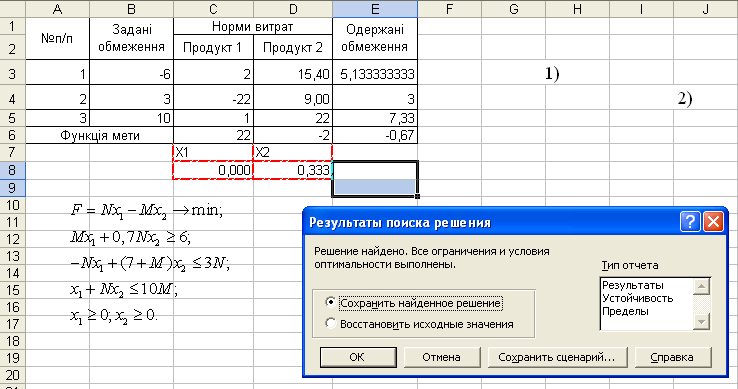Click the constraint x1 + Nx2 ≤ 10M formula
Screen dimensions: 738x389
coord(124,289)
